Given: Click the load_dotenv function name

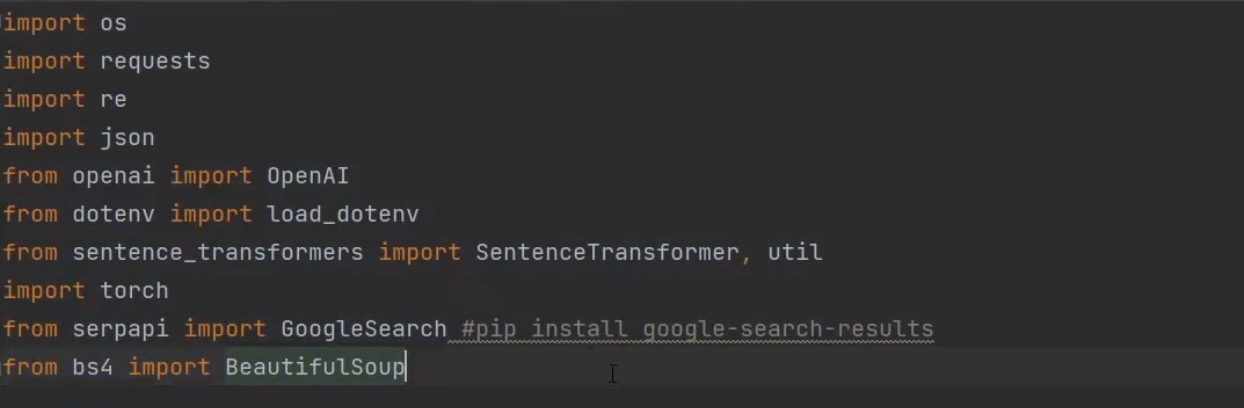Looking at the screenshot, I should point(342,214).
